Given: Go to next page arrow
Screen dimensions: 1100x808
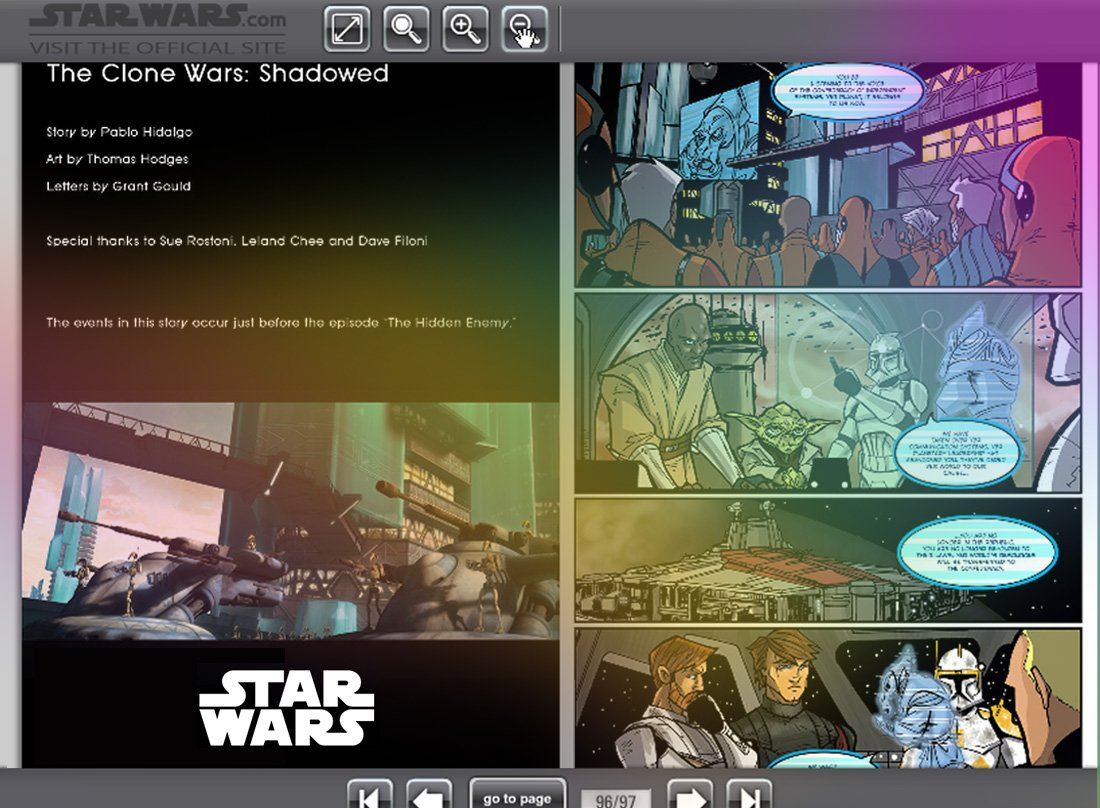Looking at the screenshot, I should [690, 794].
